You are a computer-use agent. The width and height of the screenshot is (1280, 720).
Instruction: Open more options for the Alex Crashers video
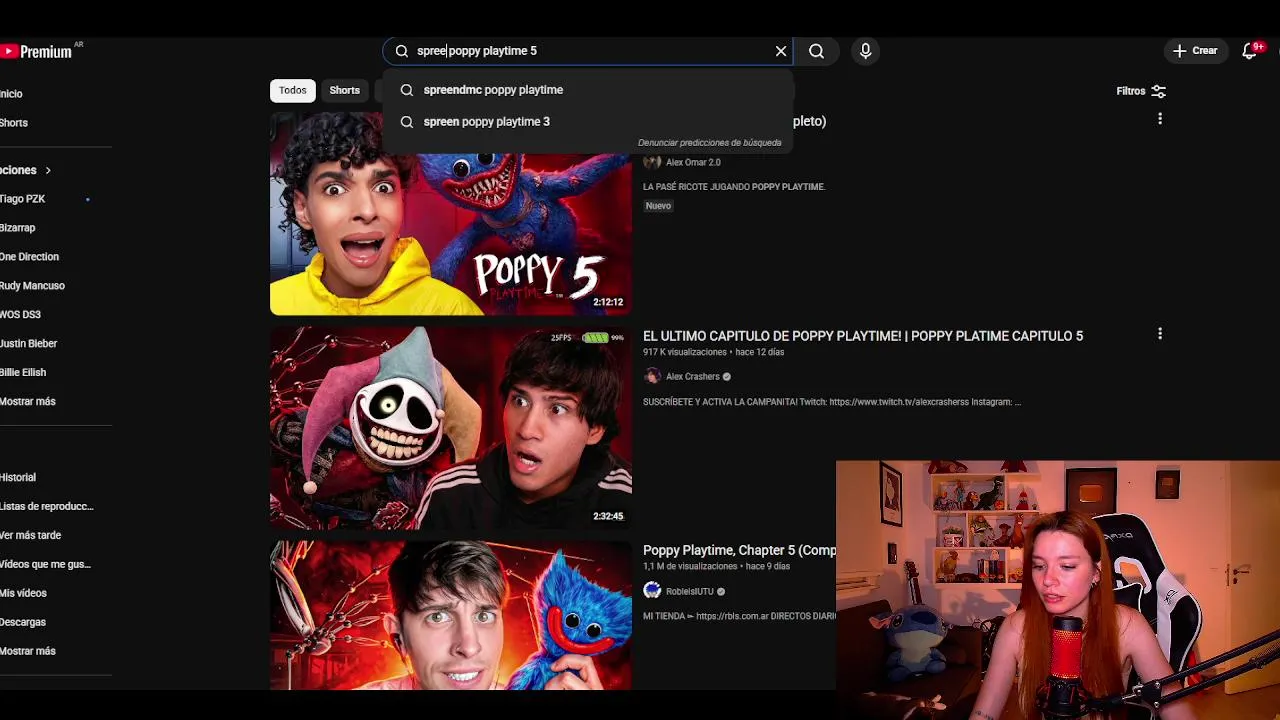click(1160, 334)
